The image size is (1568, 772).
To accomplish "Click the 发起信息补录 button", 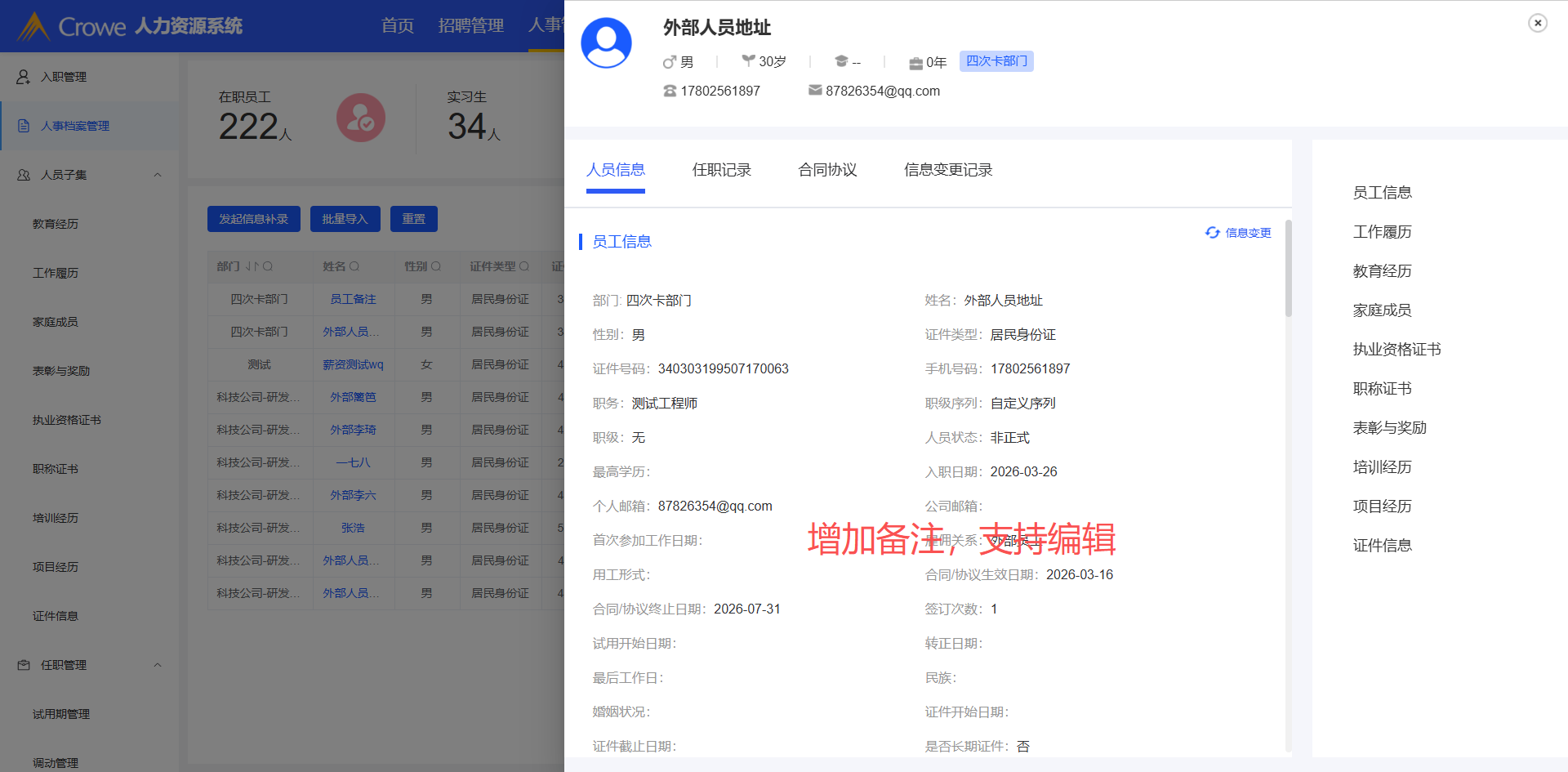I will point(253,219).
